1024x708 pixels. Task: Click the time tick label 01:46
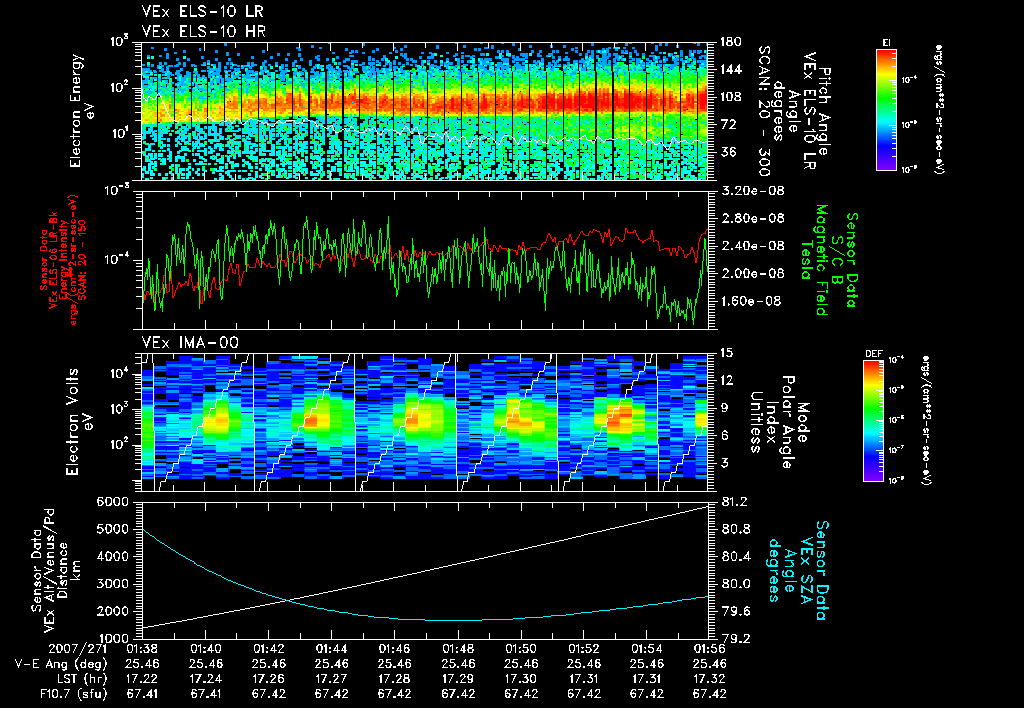(x=394, y=649)
